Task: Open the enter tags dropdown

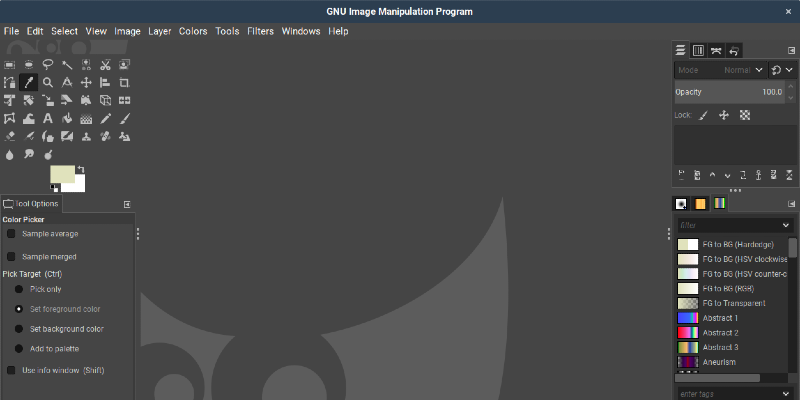Action: click(786, 394)
